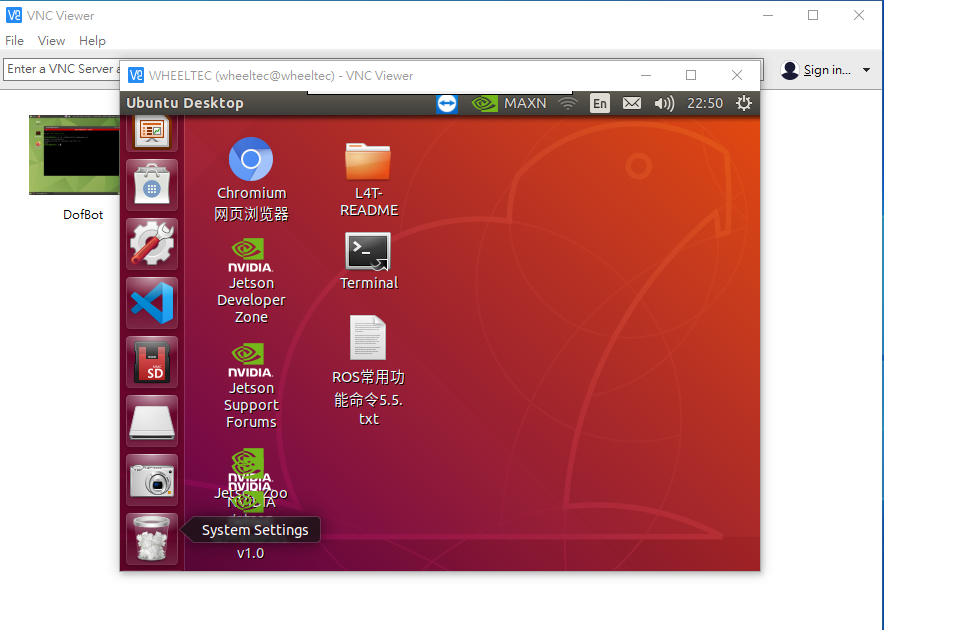Open the Wi-Fi network indicator

pyautogui.click(x=568, y=103)
